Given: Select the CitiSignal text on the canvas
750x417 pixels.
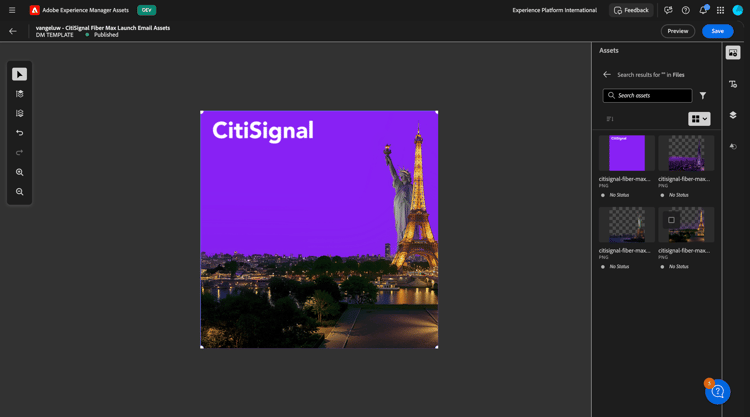Looking at the screenshot, I should click(263, 131).
